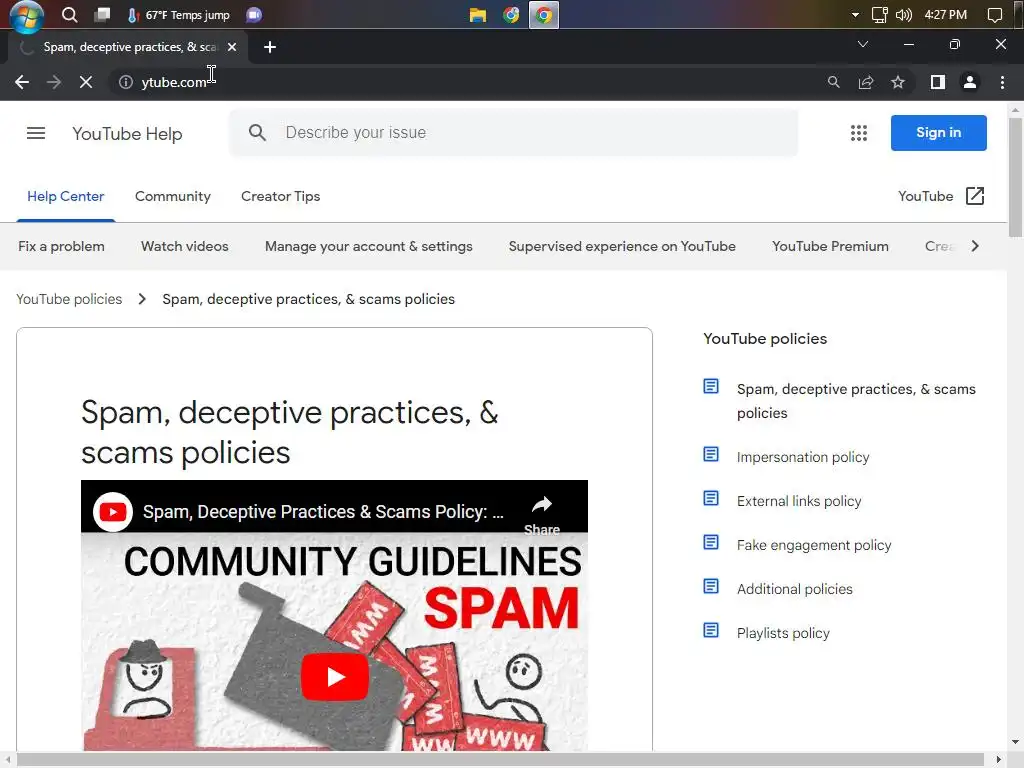Open Supervised experience on YouTube
The image size is (1024, 768).
click(622, 246)
